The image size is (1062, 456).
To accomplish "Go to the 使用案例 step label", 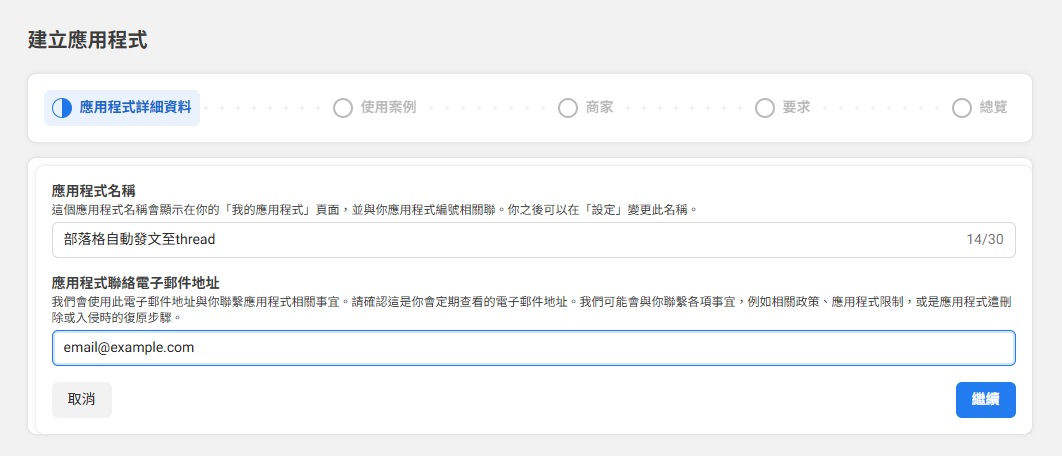I will [x=388, y=107].
